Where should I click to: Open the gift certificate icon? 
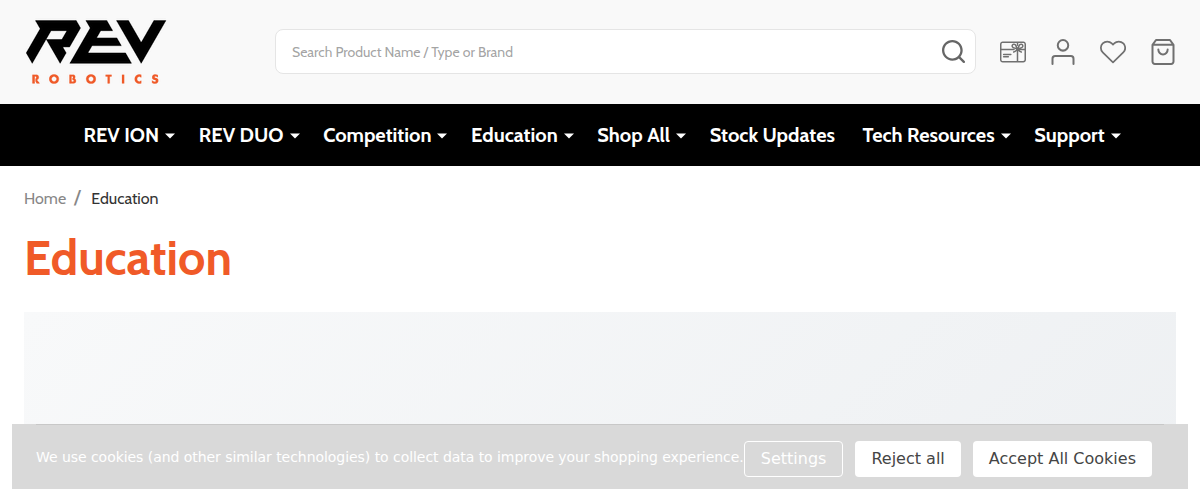point(1013,52)
